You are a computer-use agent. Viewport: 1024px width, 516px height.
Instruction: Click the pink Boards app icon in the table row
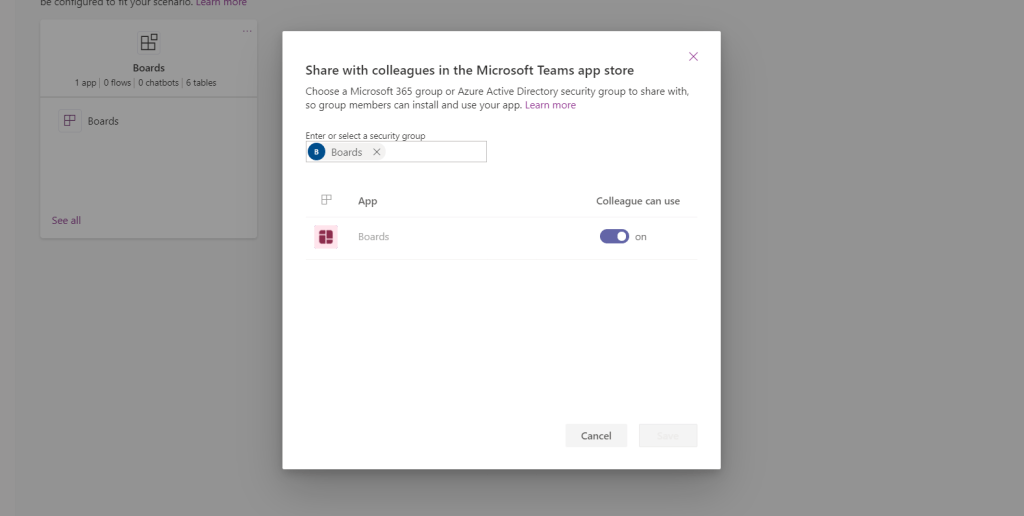tap(325, 237)
